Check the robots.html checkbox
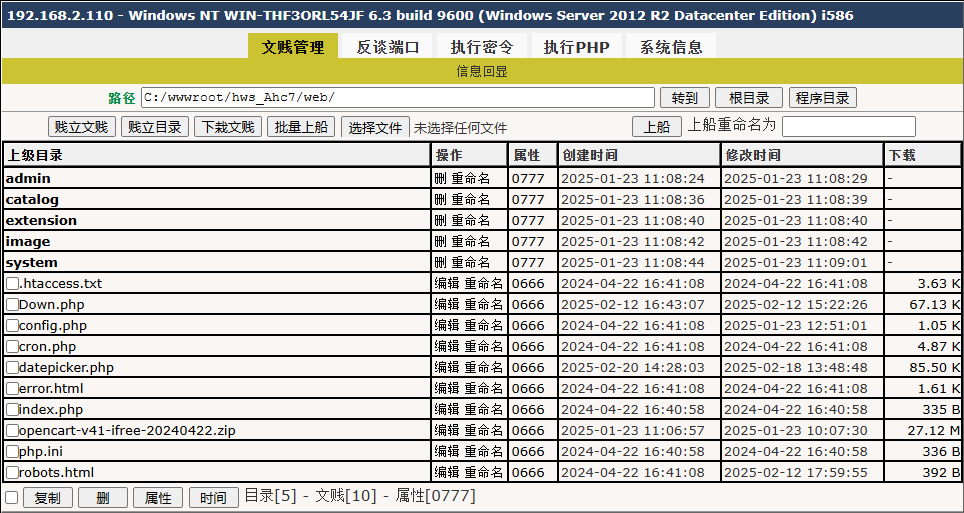The height and width of the screenshot is (513, 964). coord(12,472)
